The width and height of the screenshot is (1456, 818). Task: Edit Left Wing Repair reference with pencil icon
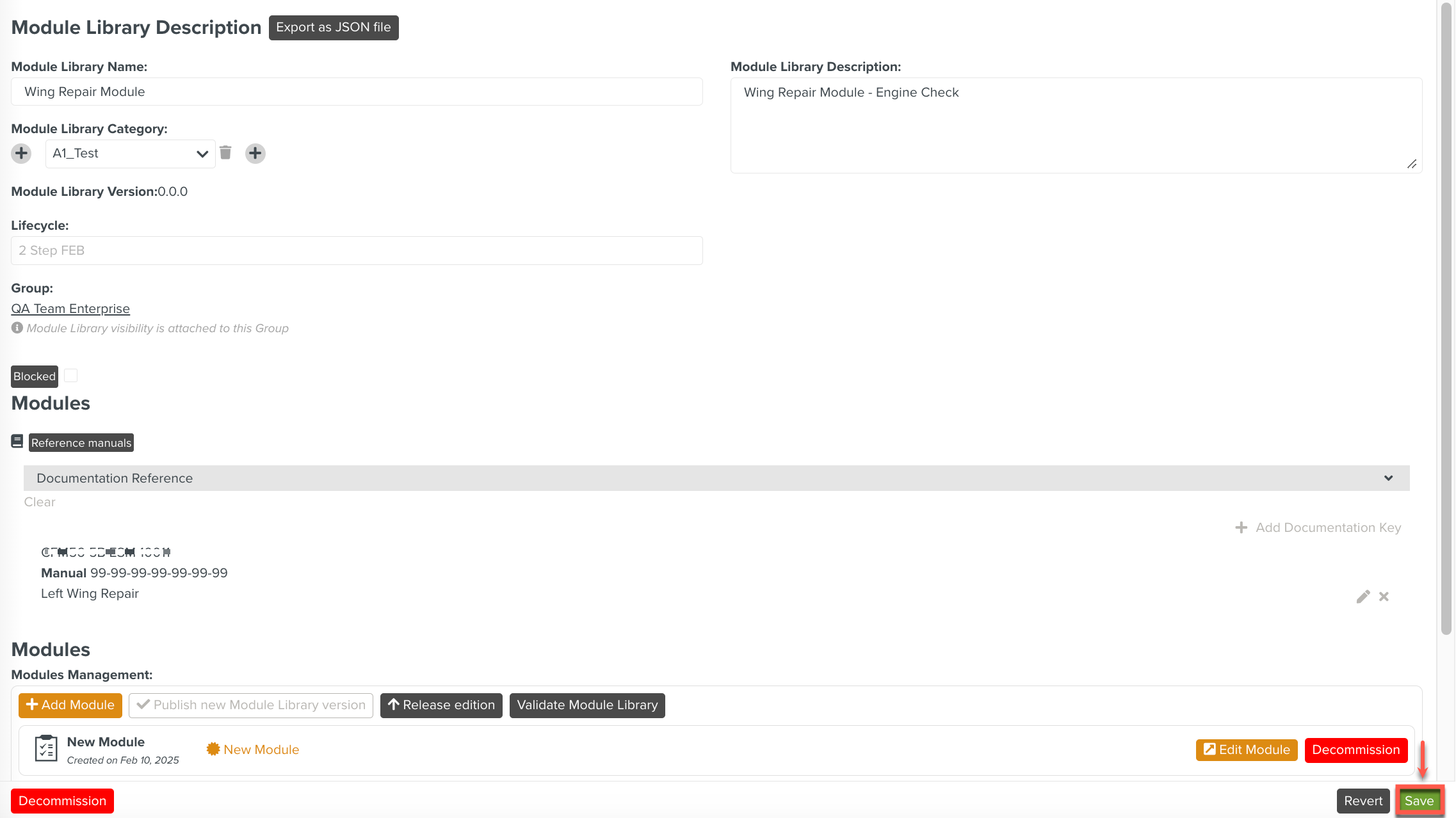[x=1363, y=597]
